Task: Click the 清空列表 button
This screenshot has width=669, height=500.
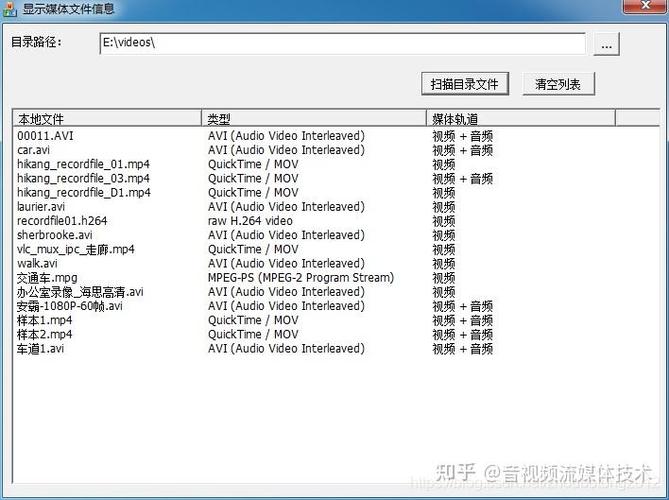Action: click(558, 84)
